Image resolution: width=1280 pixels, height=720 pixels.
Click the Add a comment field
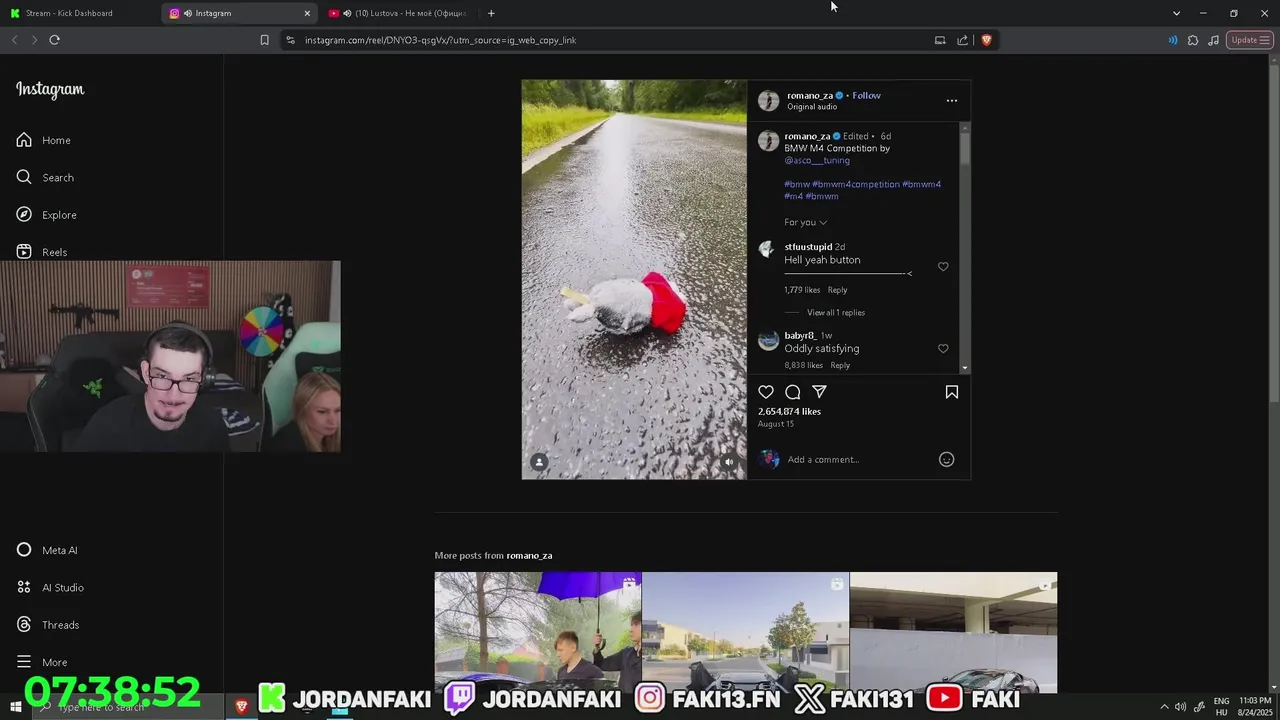[x=860, y=459]
